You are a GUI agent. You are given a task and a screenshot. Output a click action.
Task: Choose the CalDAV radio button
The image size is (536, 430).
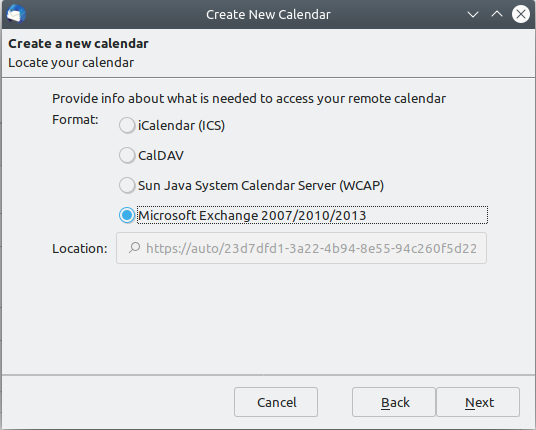pyautogui.click(x=127, y=156)
